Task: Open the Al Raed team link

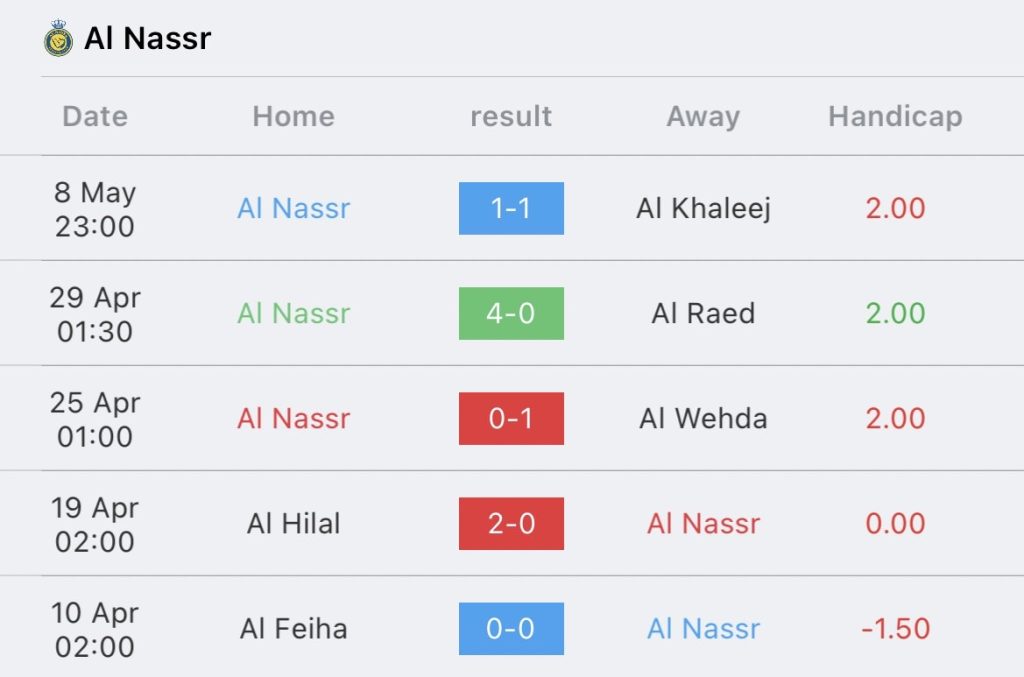Action: coord(703,313)
